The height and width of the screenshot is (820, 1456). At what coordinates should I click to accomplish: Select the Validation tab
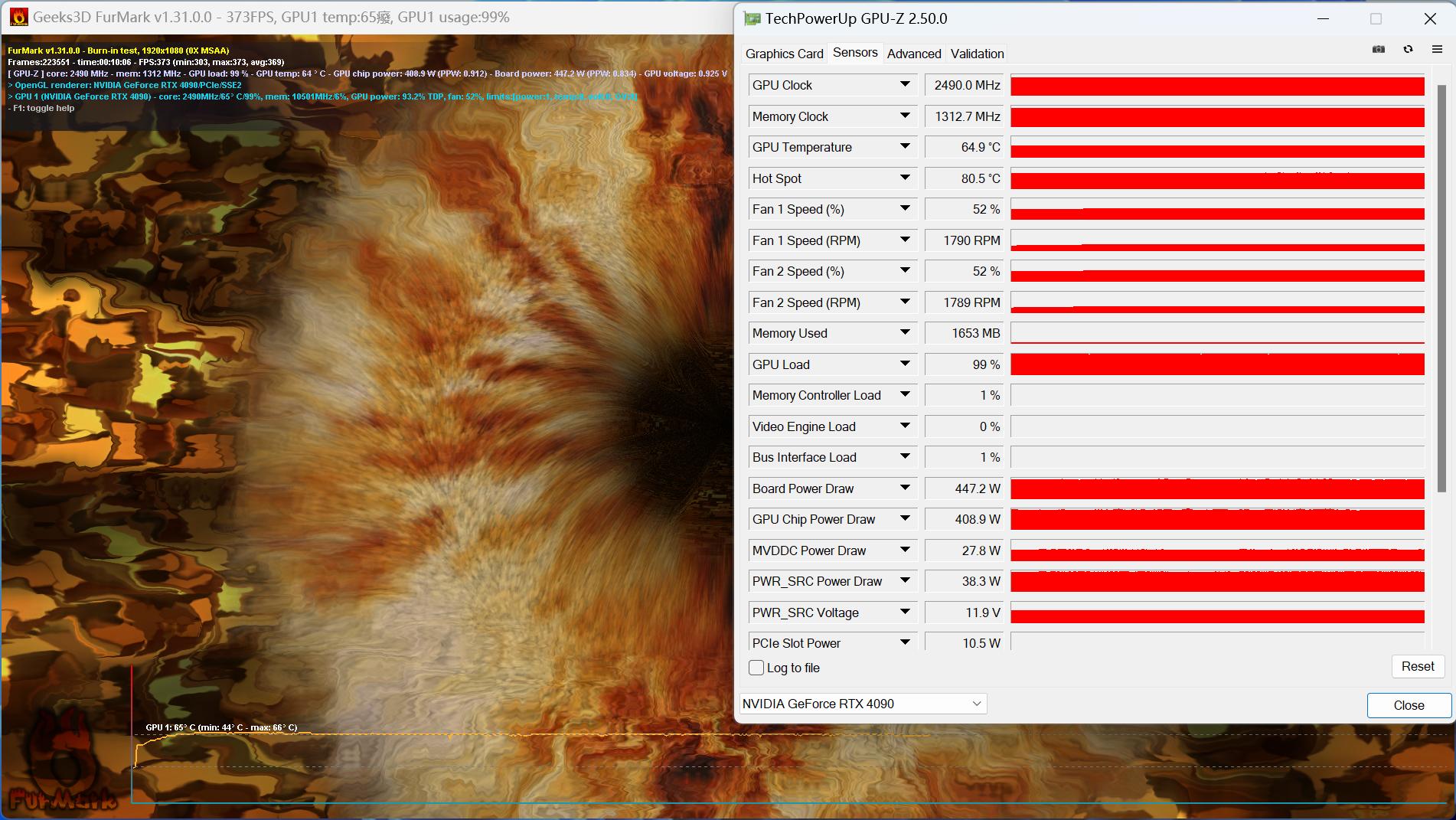[976, 54]
